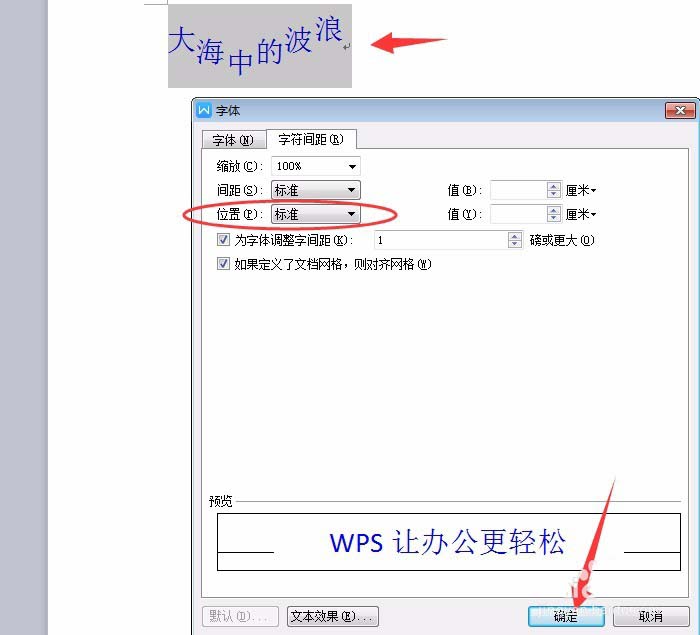Decrease the 值(Y) position value with down arrow
Viewport: 700px width, 635px height.
(x=554, y=218)
